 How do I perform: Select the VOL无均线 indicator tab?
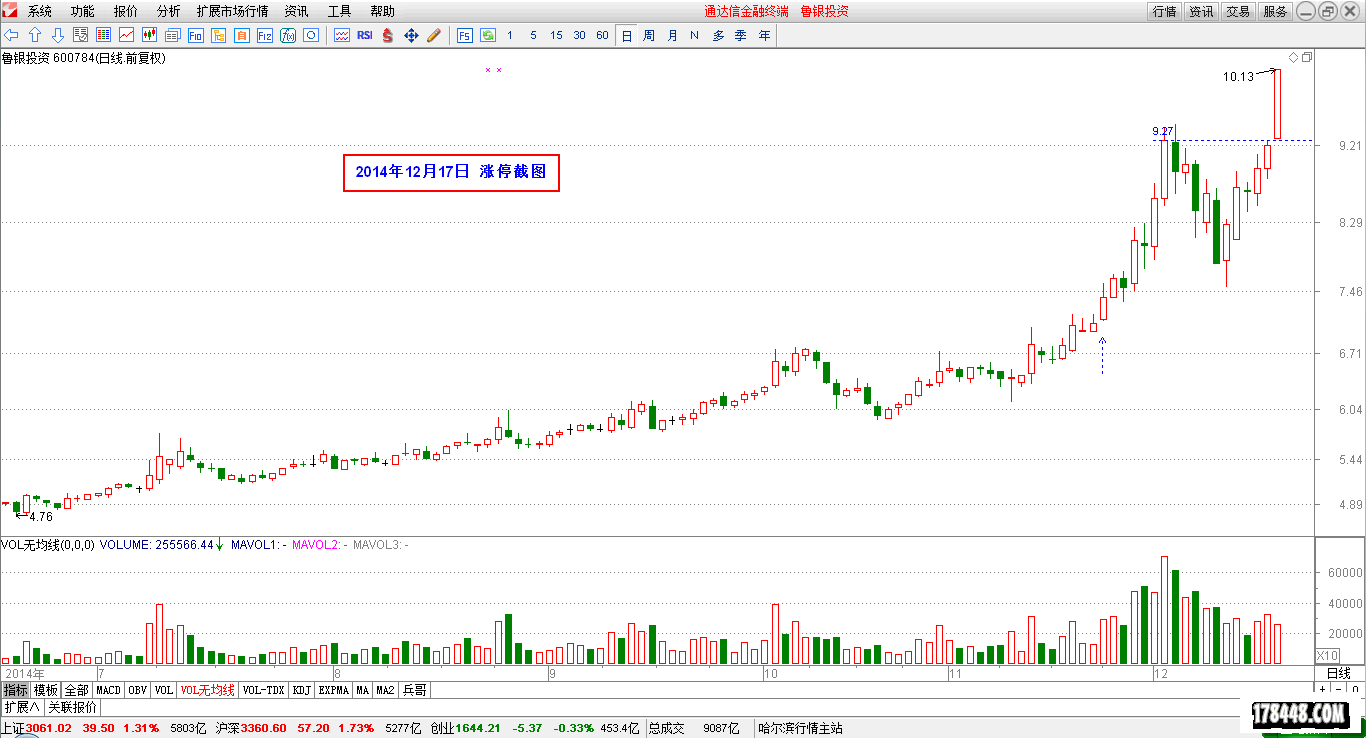pyautogui.click(x=208, y=690)
